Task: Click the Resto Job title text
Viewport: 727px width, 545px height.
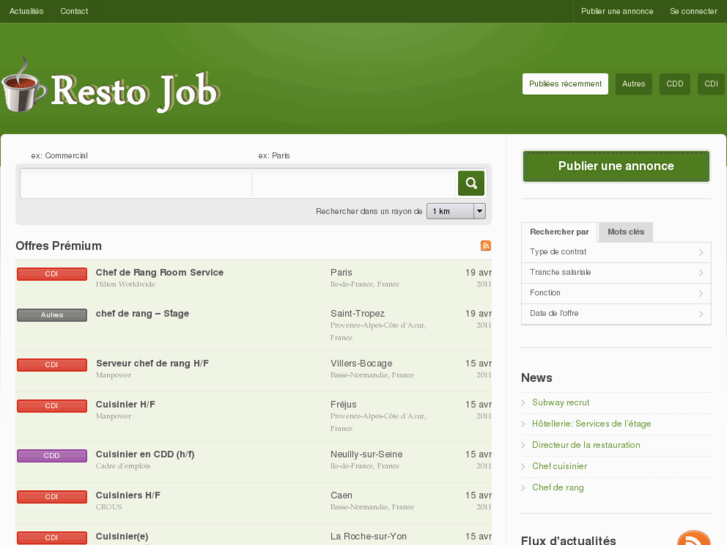Action: [134, 91]
